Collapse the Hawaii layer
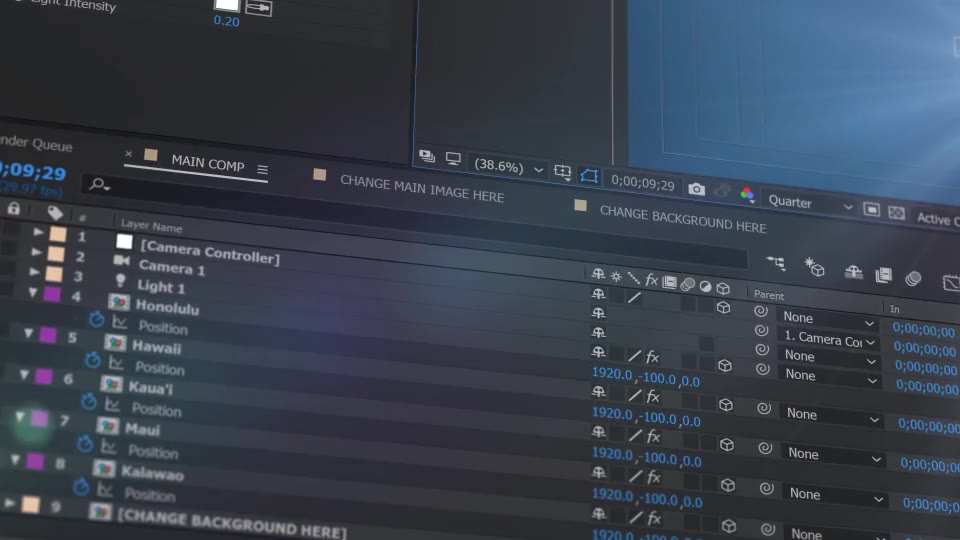 28,333
